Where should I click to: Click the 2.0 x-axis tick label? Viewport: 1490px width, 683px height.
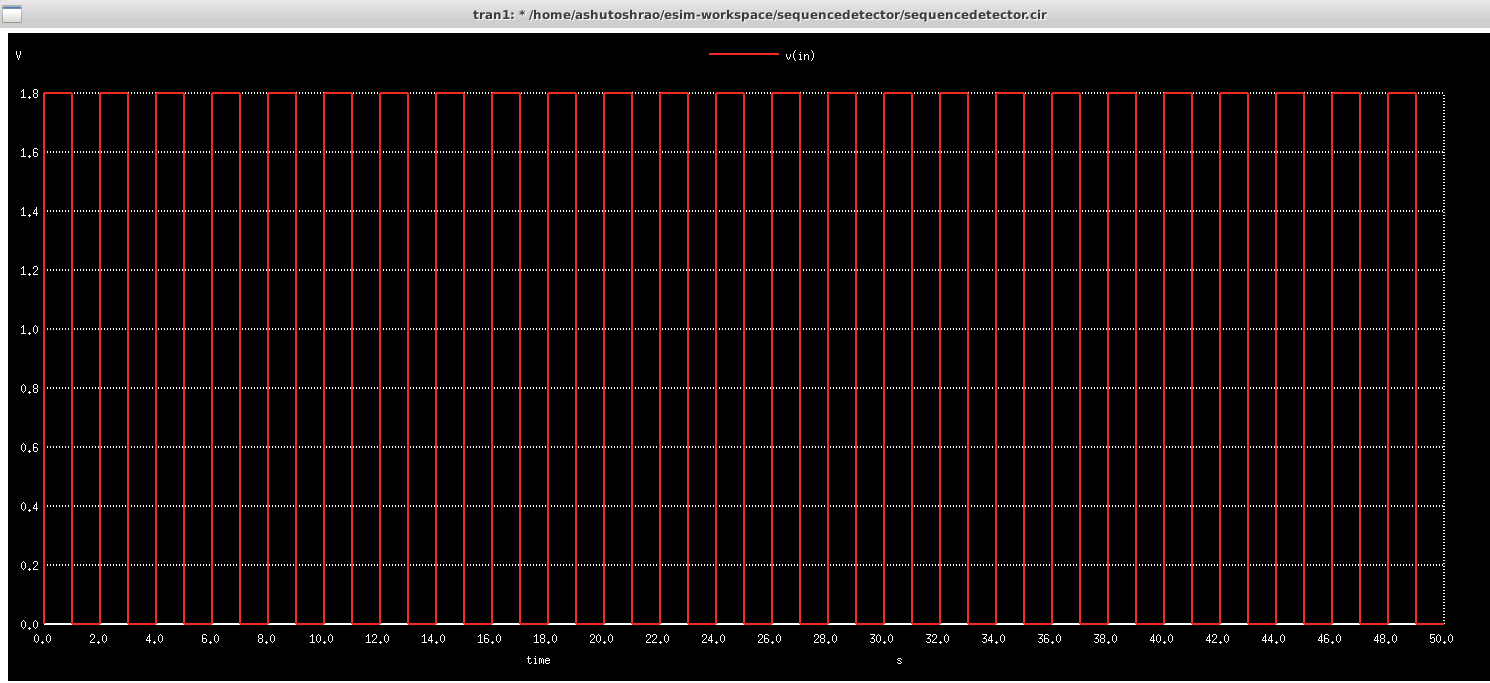98,638
